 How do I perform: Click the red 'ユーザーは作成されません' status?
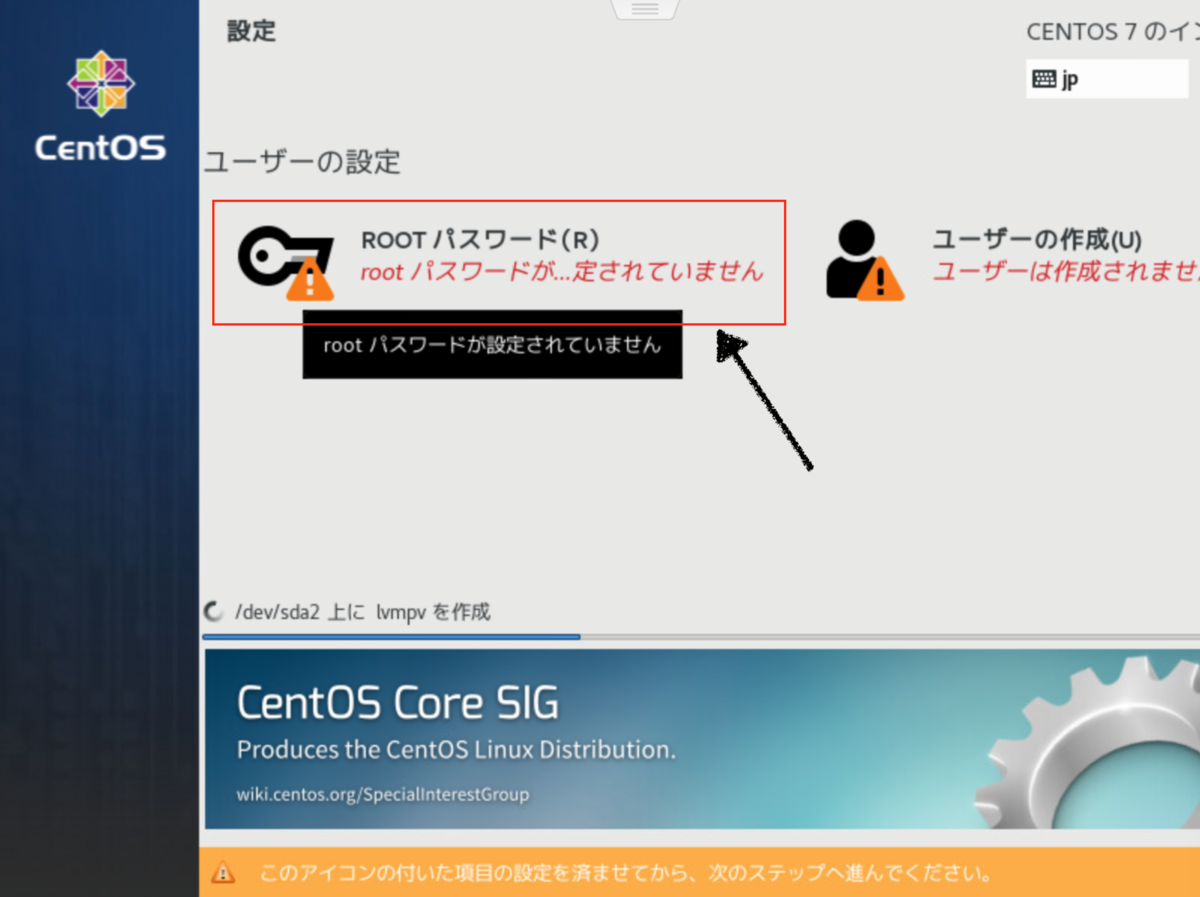click(1066, 271)
